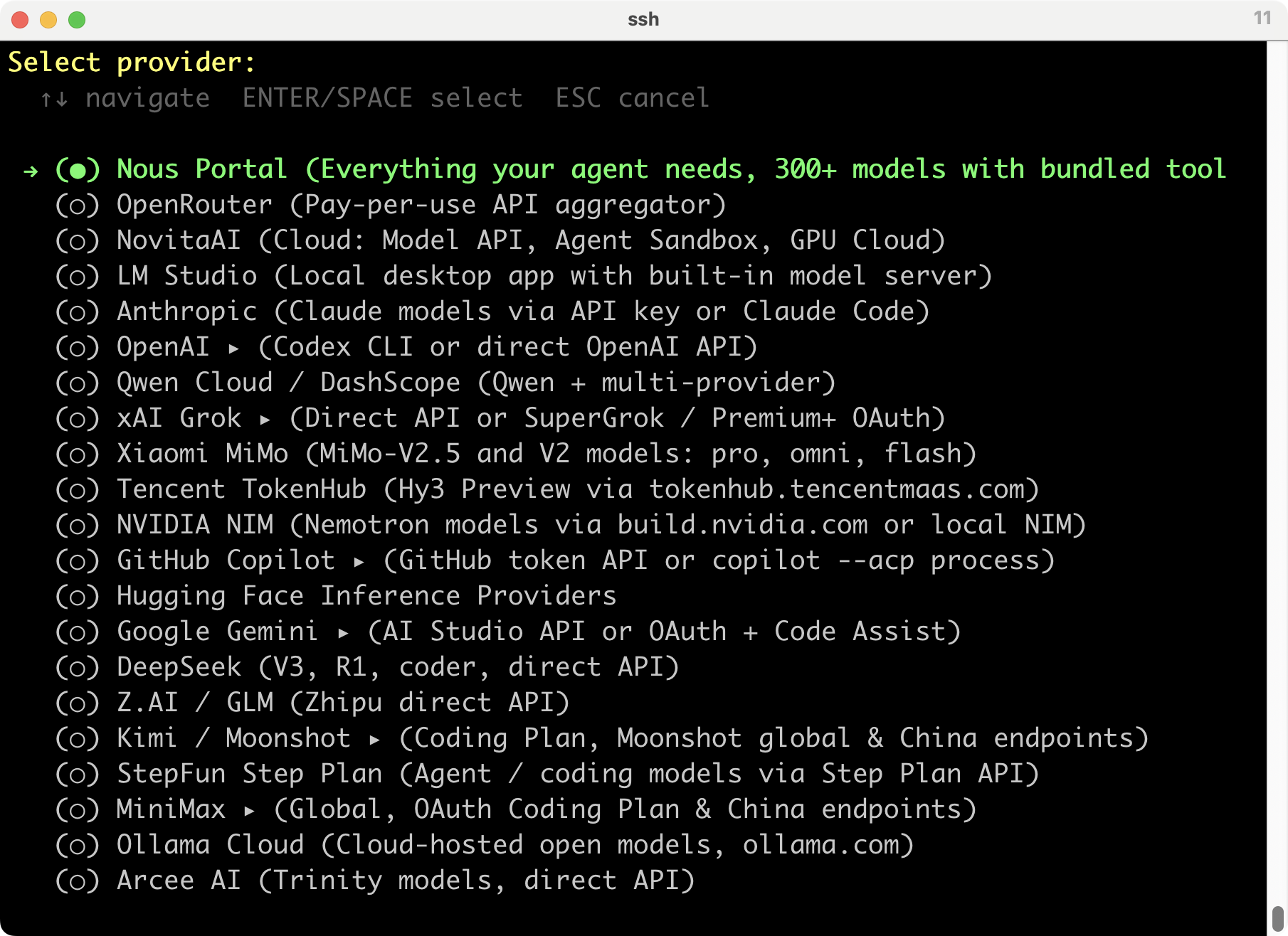Click the 'ssh' window title
Viewport: 1288px width, 936px height.
pos(643,19)
